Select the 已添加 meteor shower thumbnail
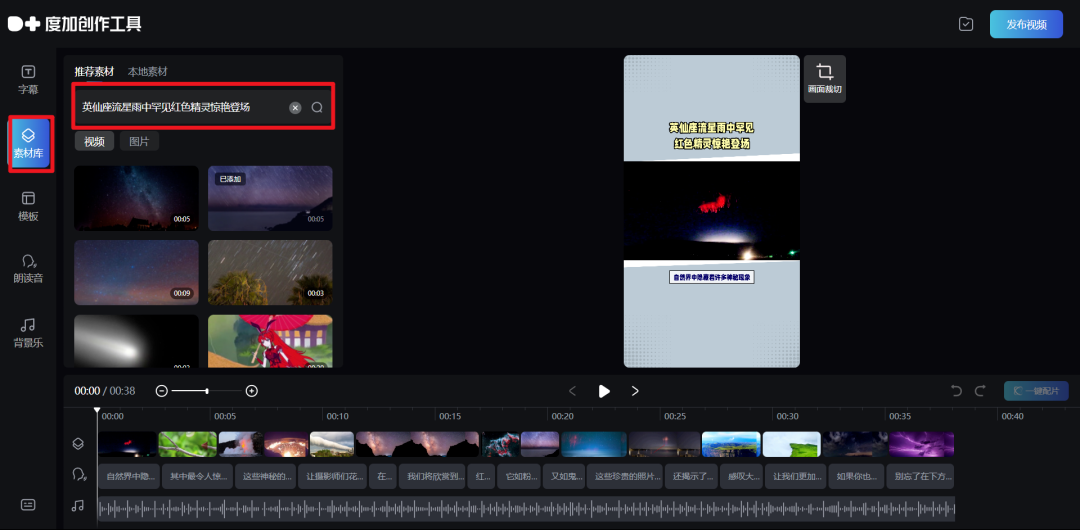The height and width of the screenshot is (530, 1080). tap(270, 198)
